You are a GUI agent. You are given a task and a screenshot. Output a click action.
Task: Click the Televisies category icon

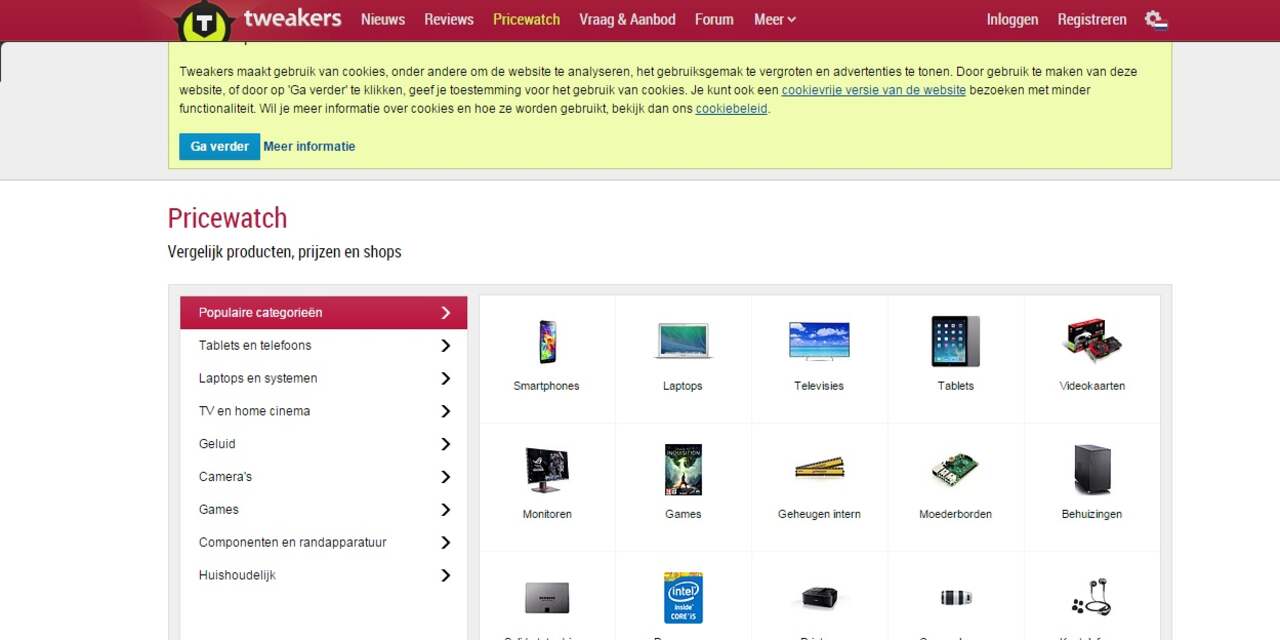pyautogui.click(x=818, y=341)
